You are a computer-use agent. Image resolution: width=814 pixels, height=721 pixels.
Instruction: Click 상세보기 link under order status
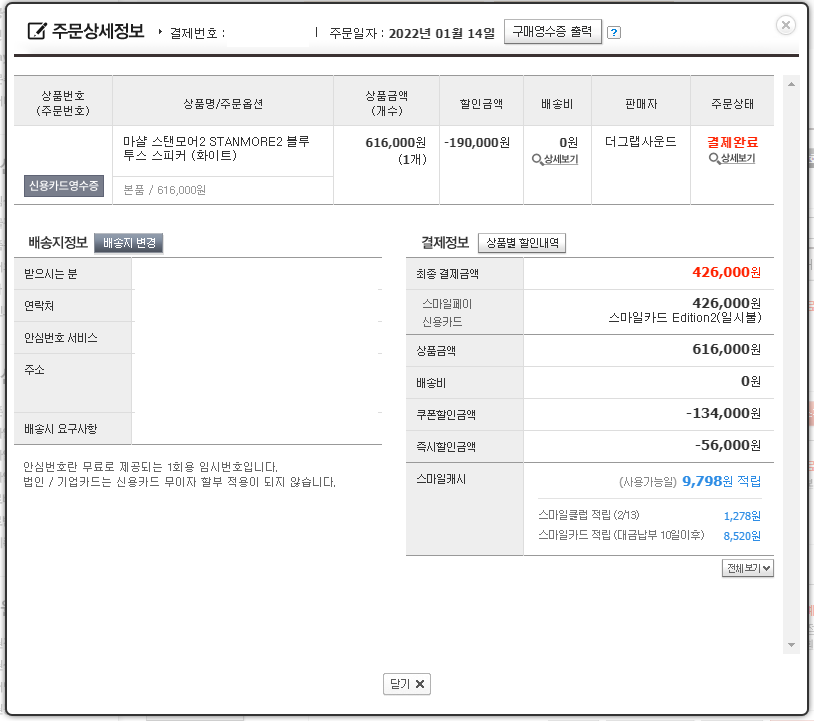click(x=737, y=158)
